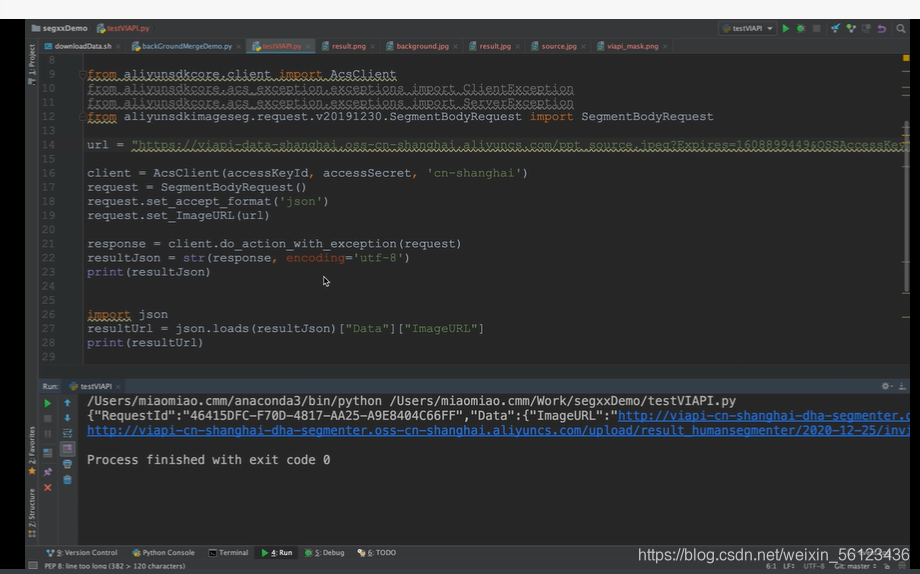Open the result_humansegmenter URL in console

coord(498,430)
